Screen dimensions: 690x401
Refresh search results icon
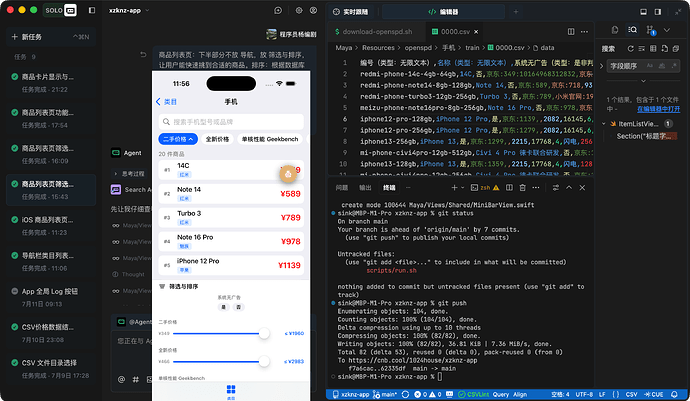click(630, 48)
